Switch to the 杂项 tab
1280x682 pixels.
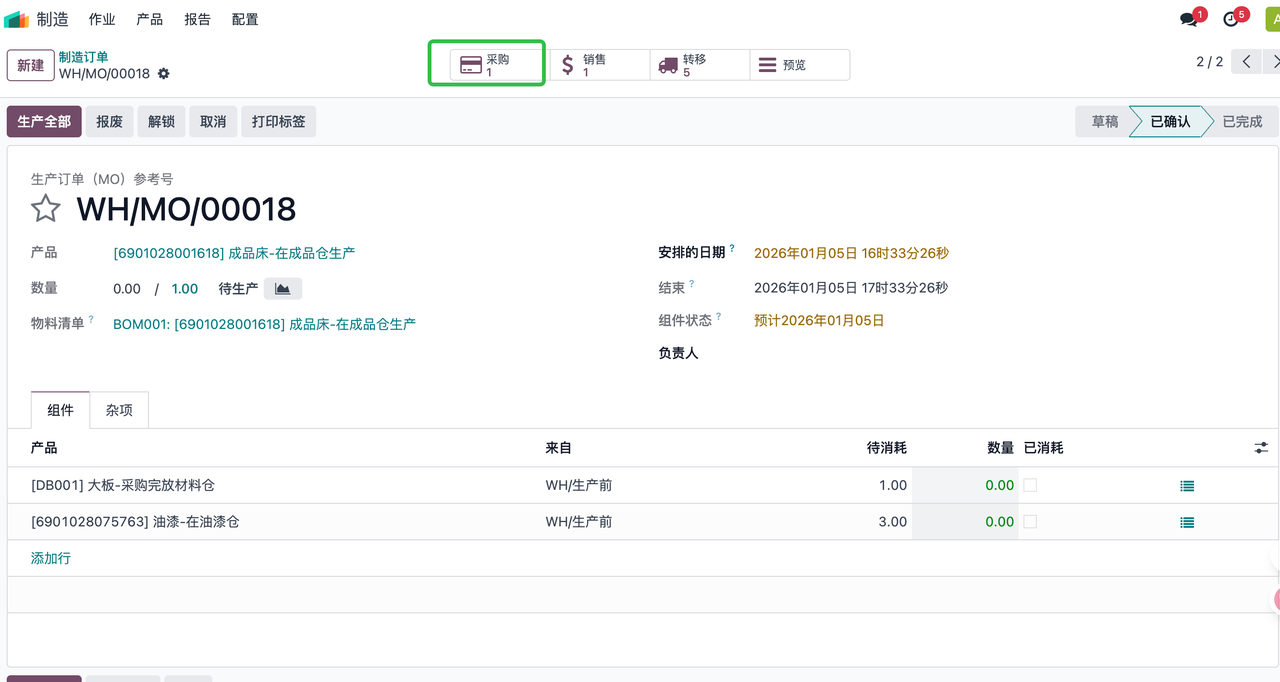119,410
